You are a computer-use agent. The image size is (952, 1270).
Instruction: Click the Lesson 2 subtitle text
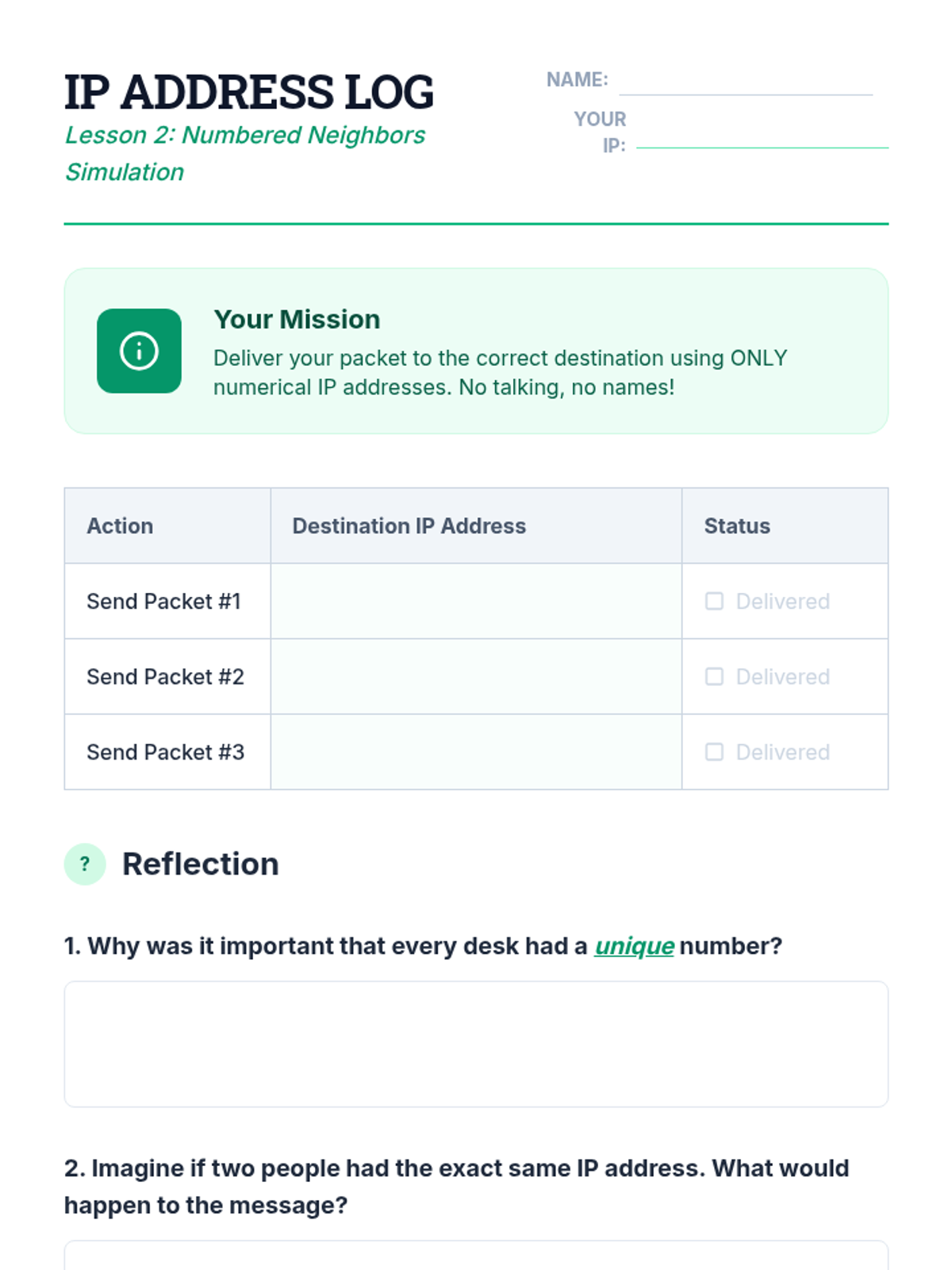click(x=244, y=136)
